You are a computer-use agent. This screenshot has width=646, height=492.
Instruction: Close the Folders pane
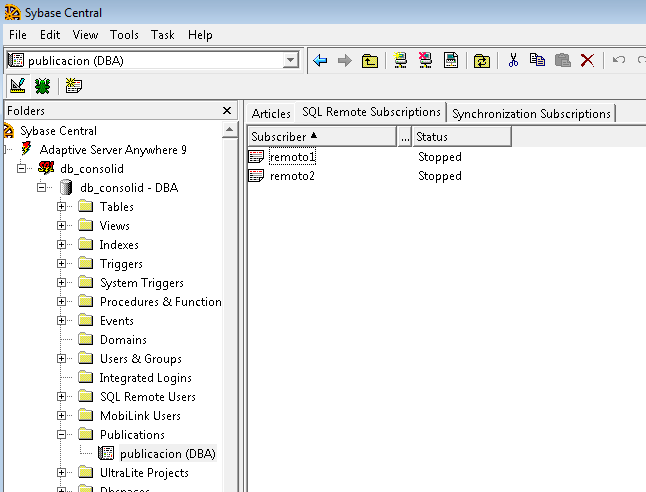tap(227, 111)
